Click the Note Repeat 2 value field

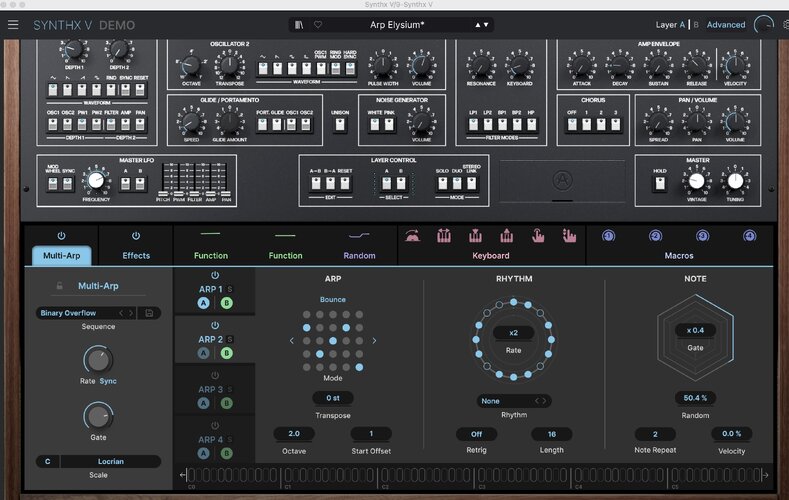coord(655,434)
